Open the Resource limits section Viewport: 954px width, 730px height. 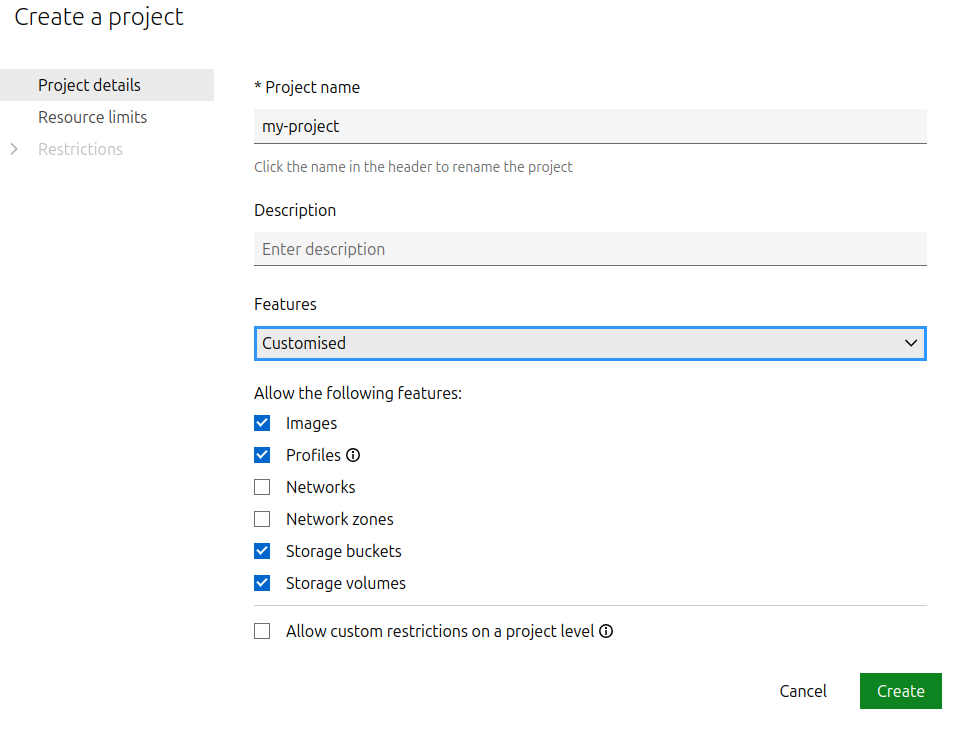(92, 117)
